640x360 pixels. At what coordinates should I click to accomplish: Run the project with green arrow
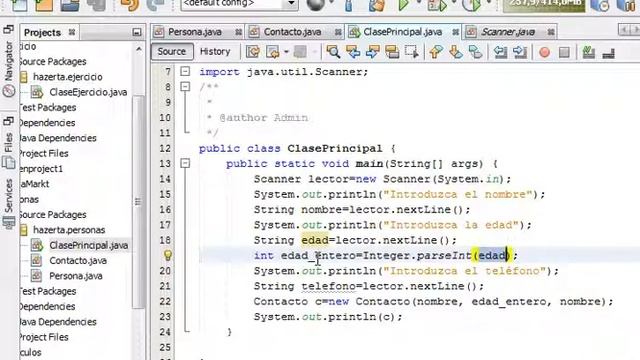[404, 5]
